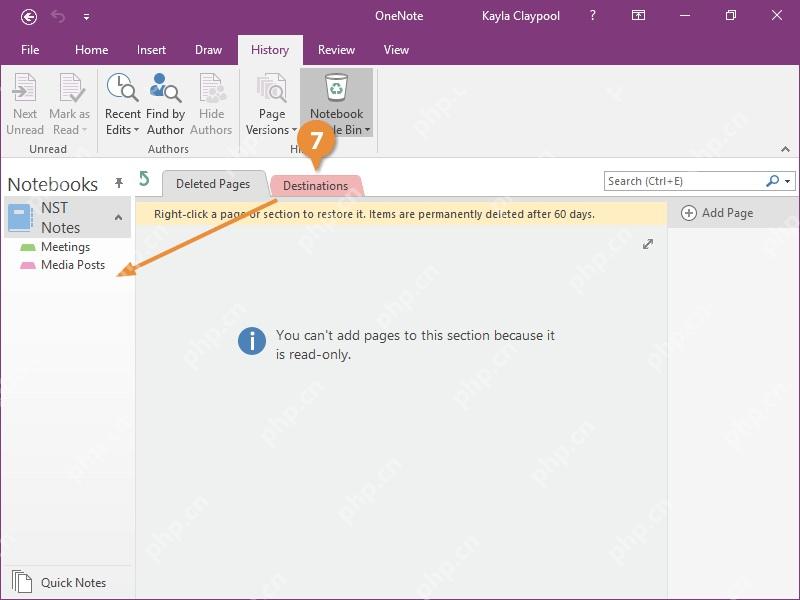Click the Next Unread icon
800x600 pixels.
tap(24, 87)
